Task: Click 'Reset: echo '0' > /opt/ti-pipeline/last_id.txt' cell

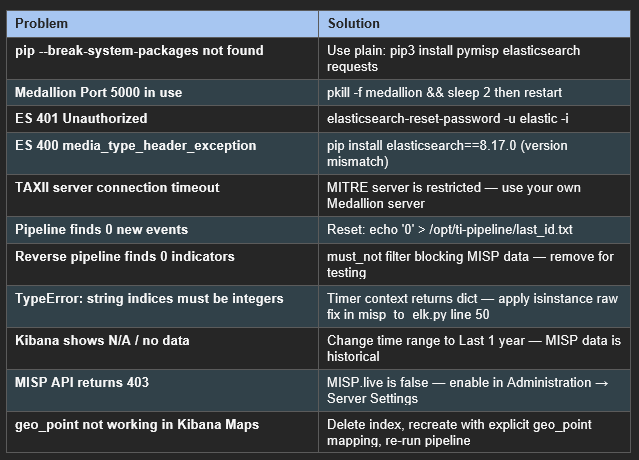Action: tap(474, 230)
